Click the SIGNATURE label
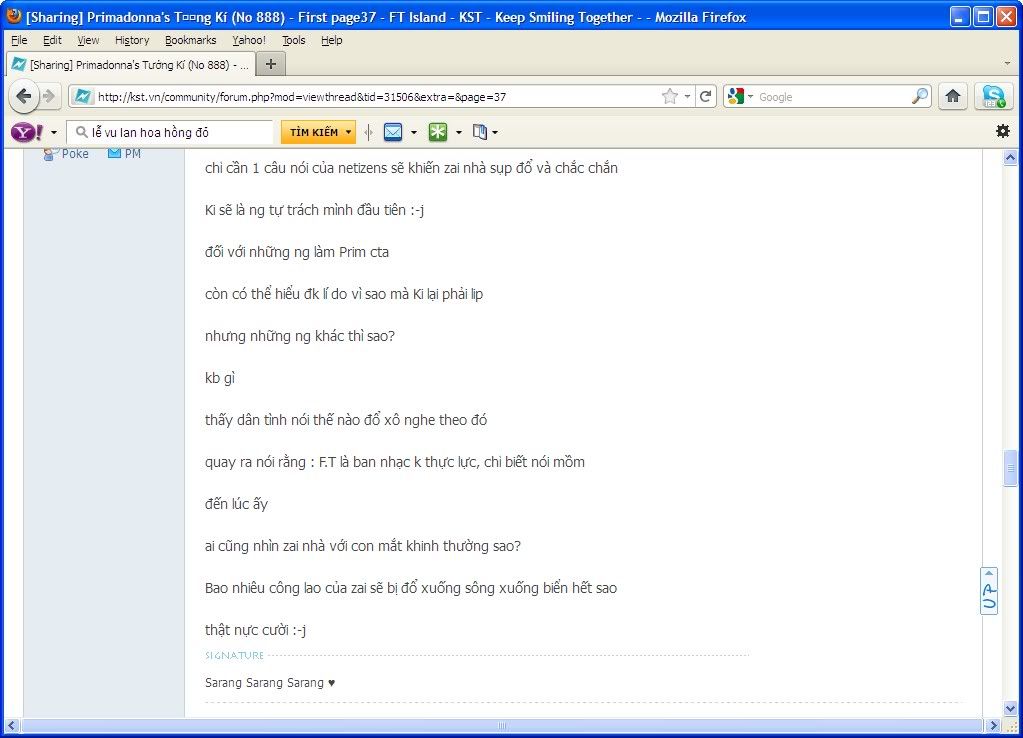Viewport: 1023px width, 738px height. pos(234,655)
